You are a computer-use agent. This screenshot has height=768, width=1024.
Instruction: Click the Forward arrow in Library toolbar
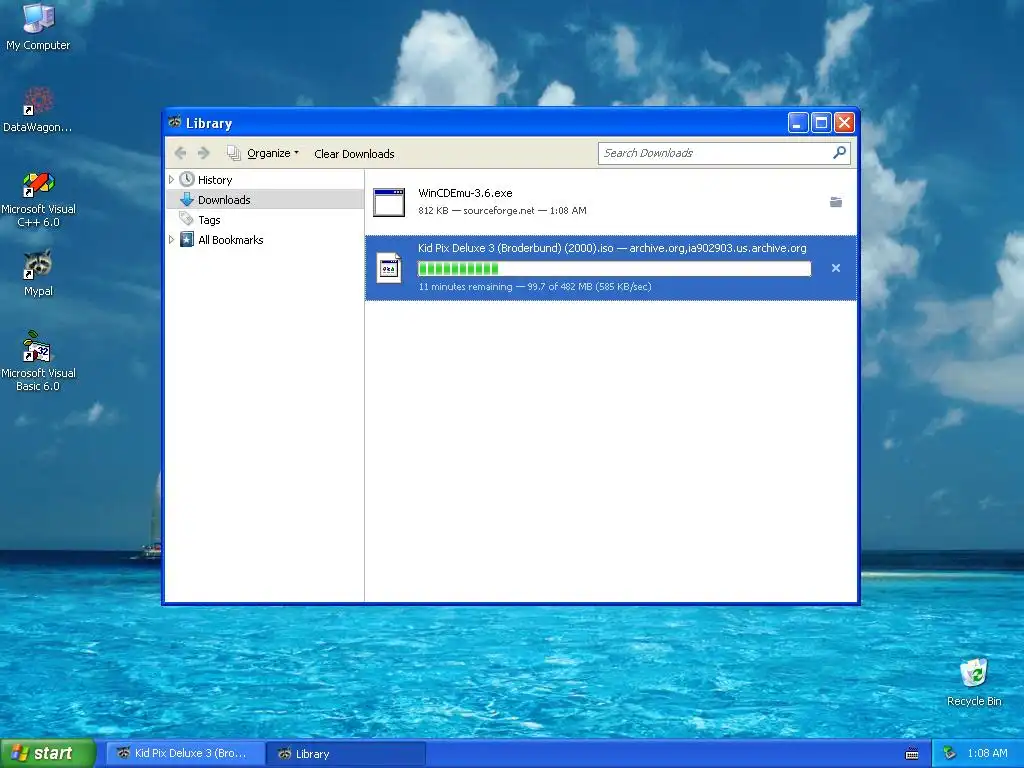(x=204, y=153)
